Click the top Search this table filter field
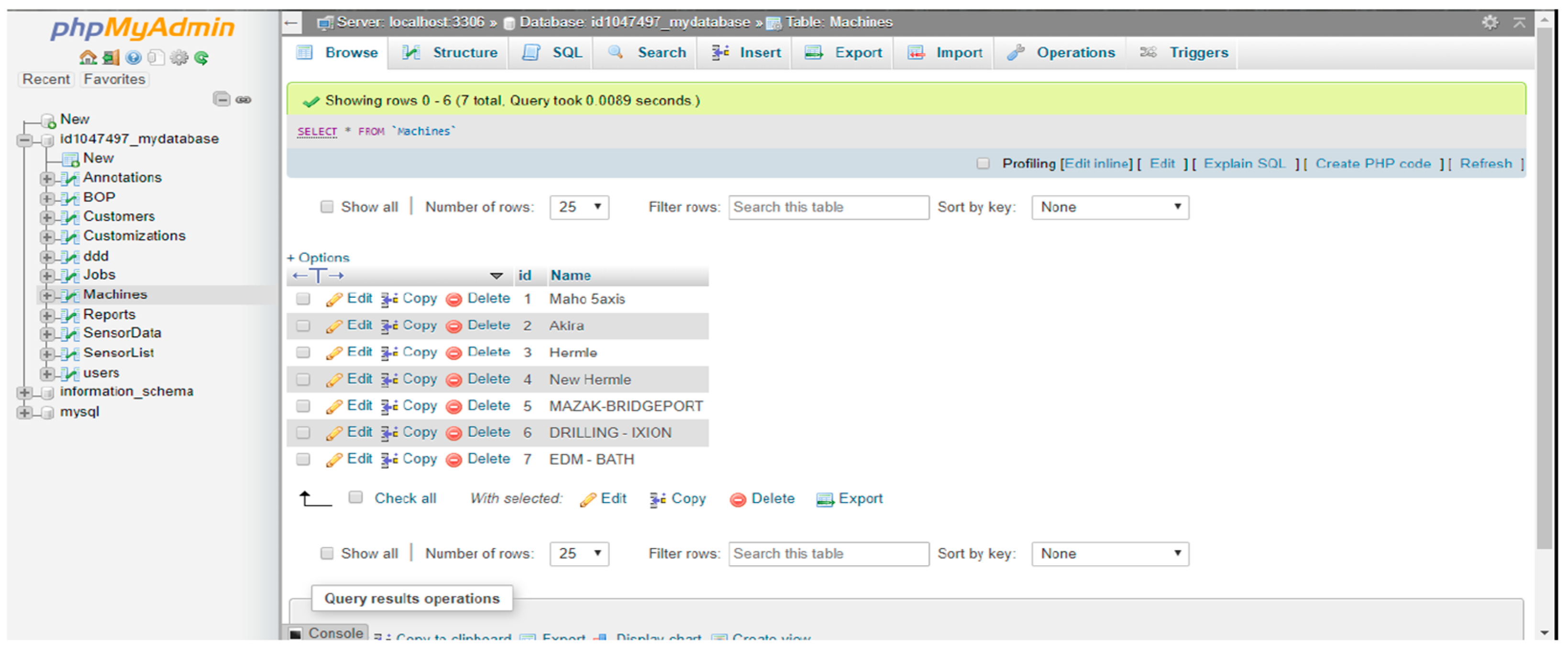Image resolution: width=1568 pixels, height=650 pixels. [828, 207]
